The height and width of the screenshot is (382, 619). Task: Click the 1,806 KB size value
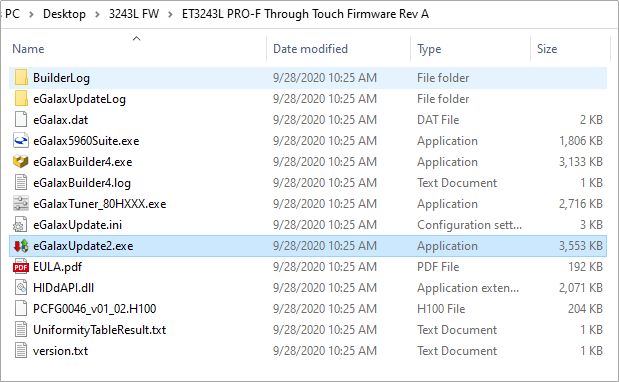[581, 141]
